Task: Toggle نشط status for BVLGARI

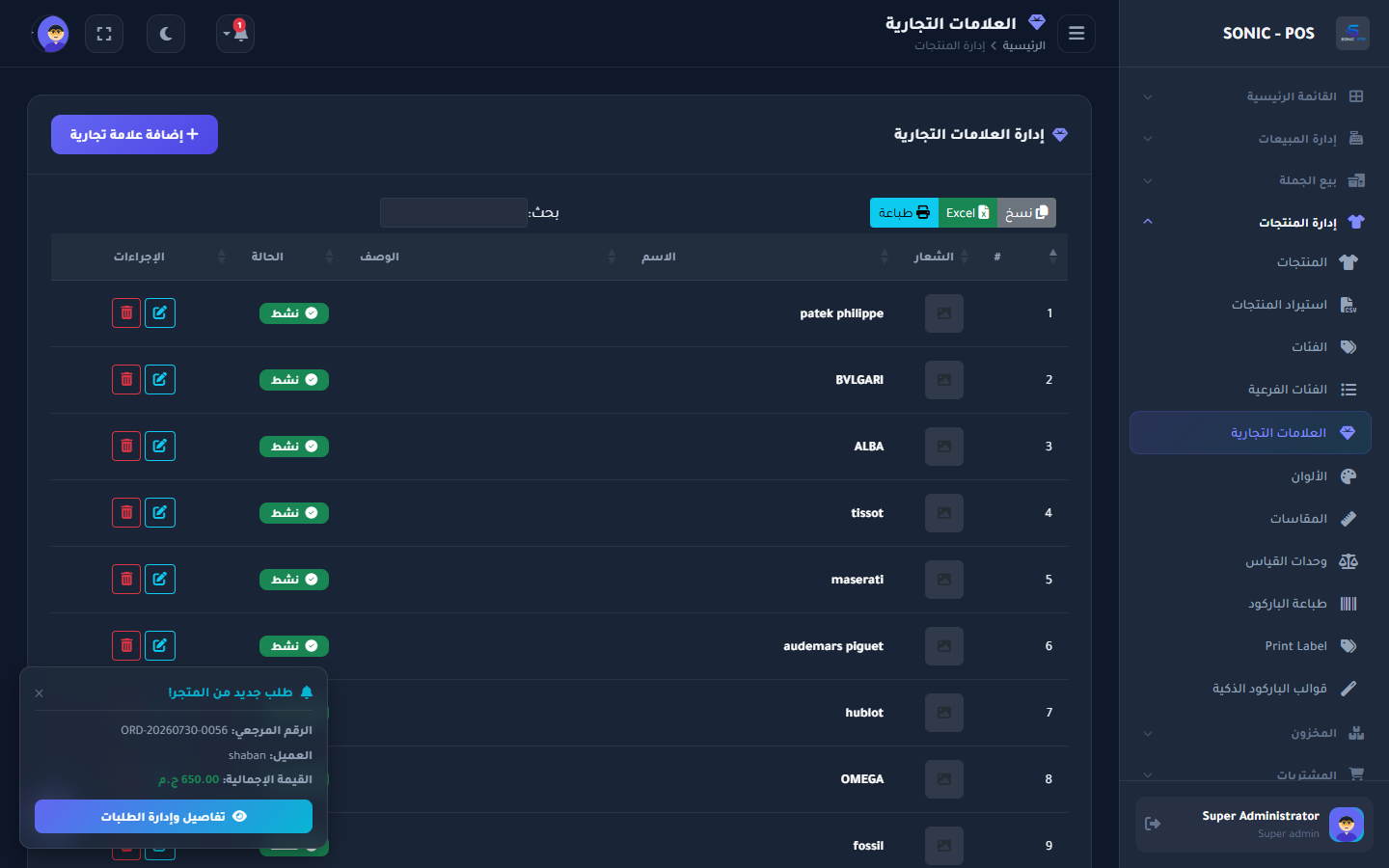Action: pos(294,380)
